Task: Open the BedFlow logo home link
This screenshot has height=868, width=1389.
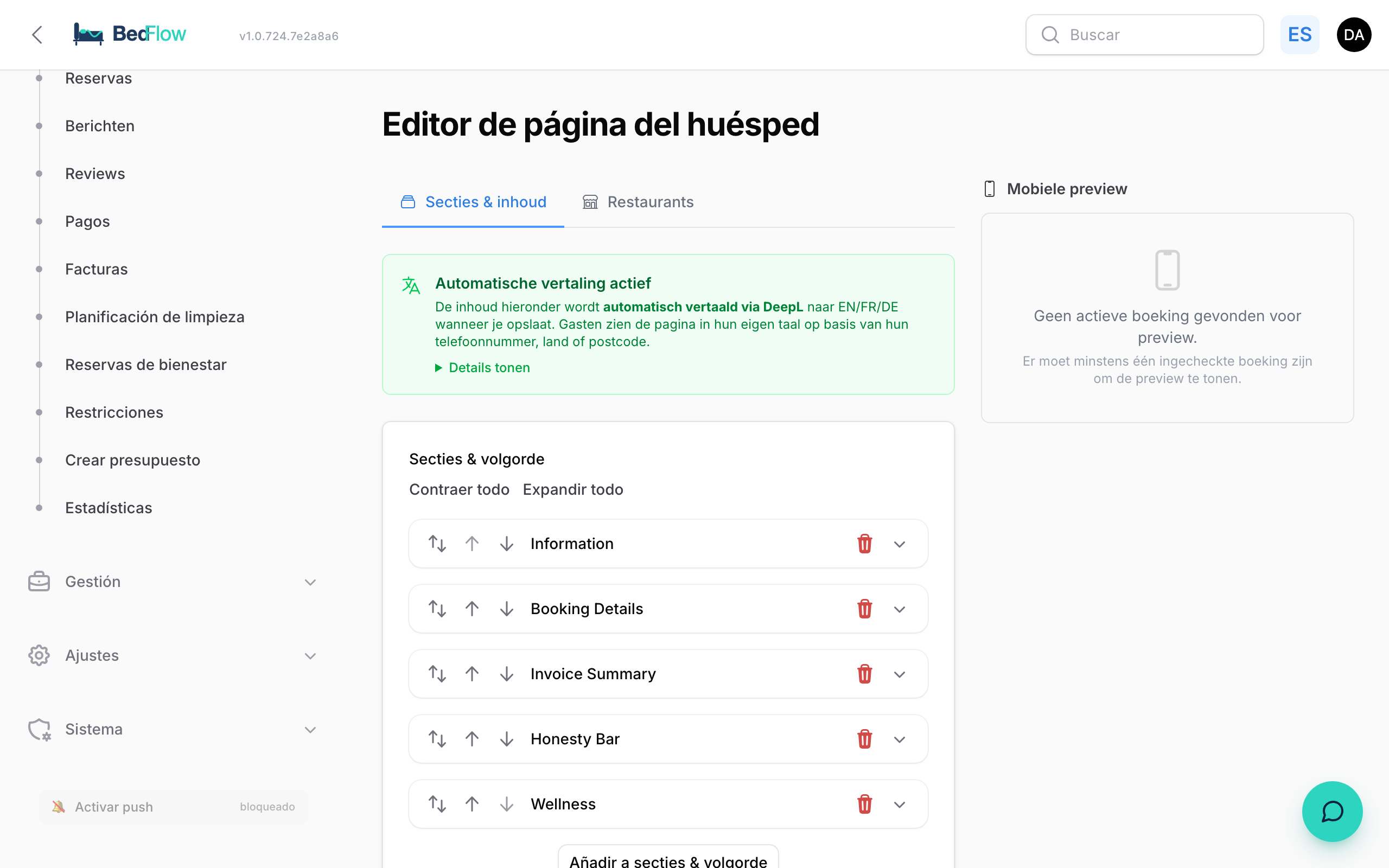Action: [130, 34]
